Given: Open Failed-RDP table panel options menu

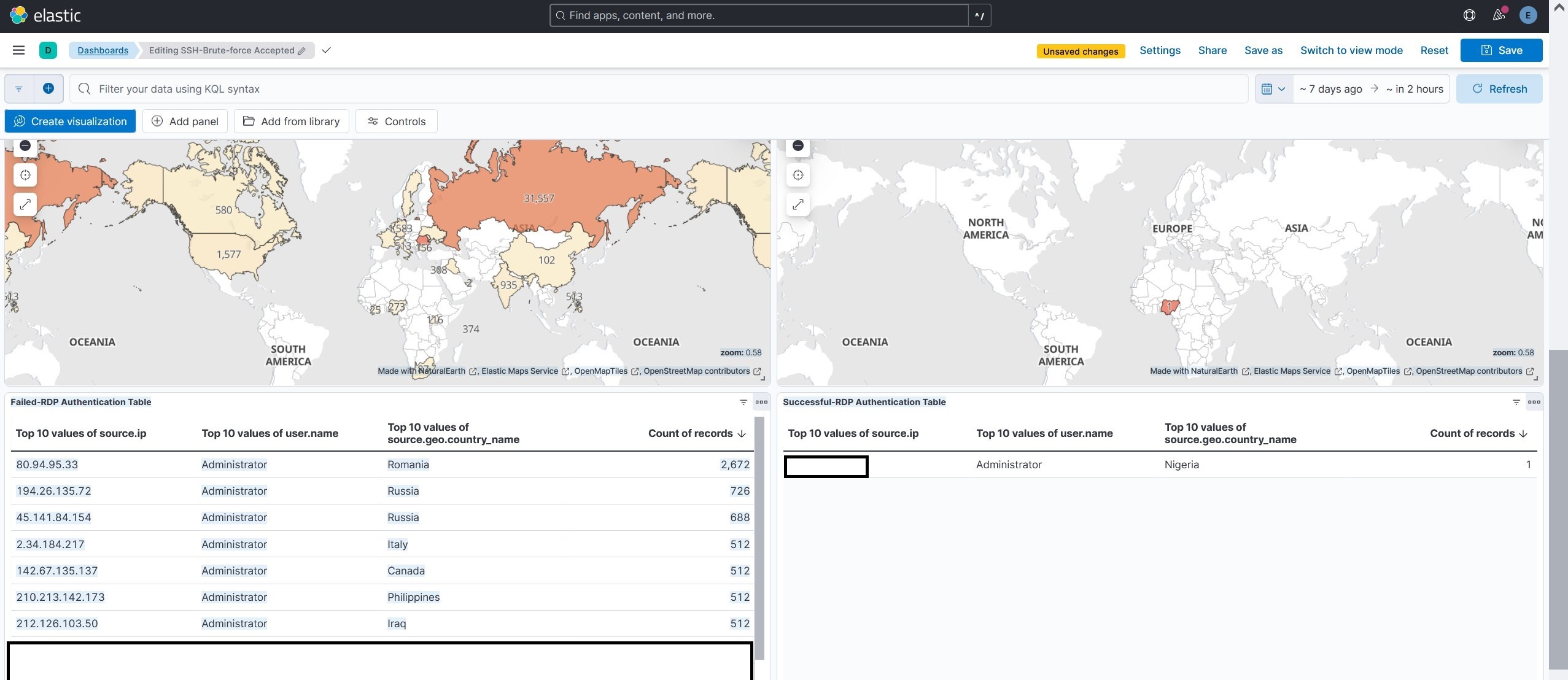Looking at the screenshot, I should (761, 402).
